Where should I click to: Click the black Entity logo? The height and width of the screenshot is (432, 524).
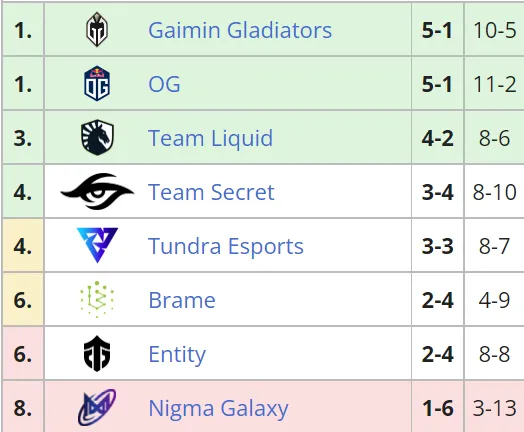[97, 353]
